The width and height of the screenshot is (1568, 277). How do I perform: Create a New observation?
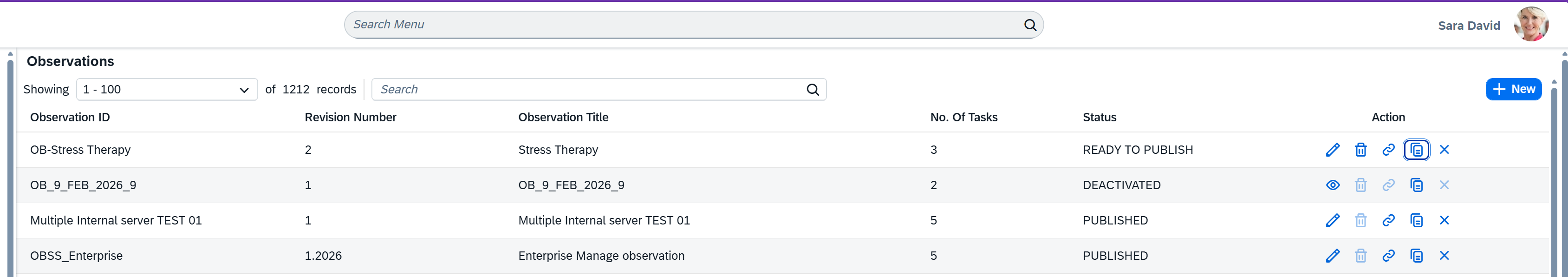[1513, 90]
